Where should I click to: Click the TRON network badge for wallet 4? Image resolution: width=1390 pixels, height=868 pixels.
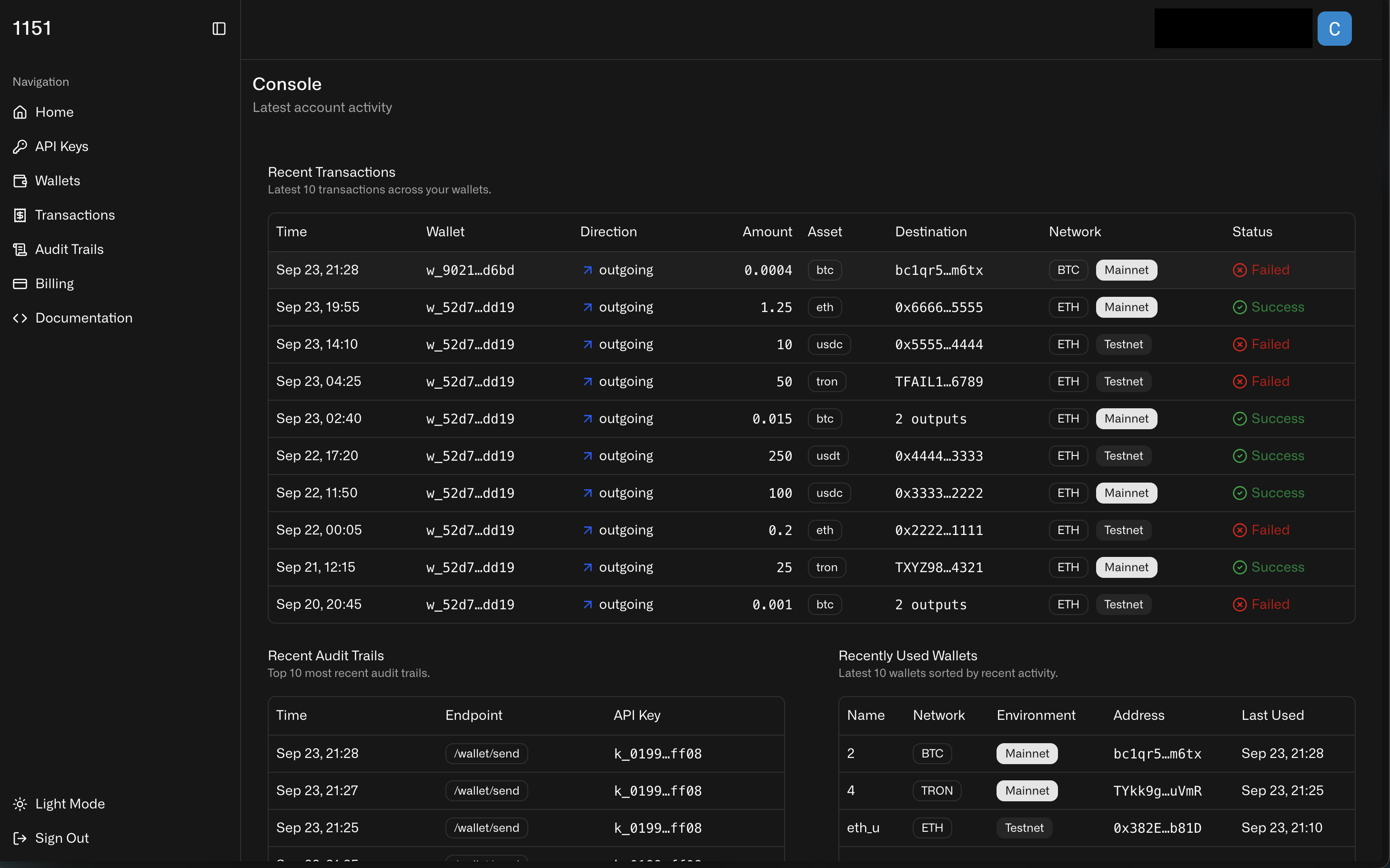(937, 790)
